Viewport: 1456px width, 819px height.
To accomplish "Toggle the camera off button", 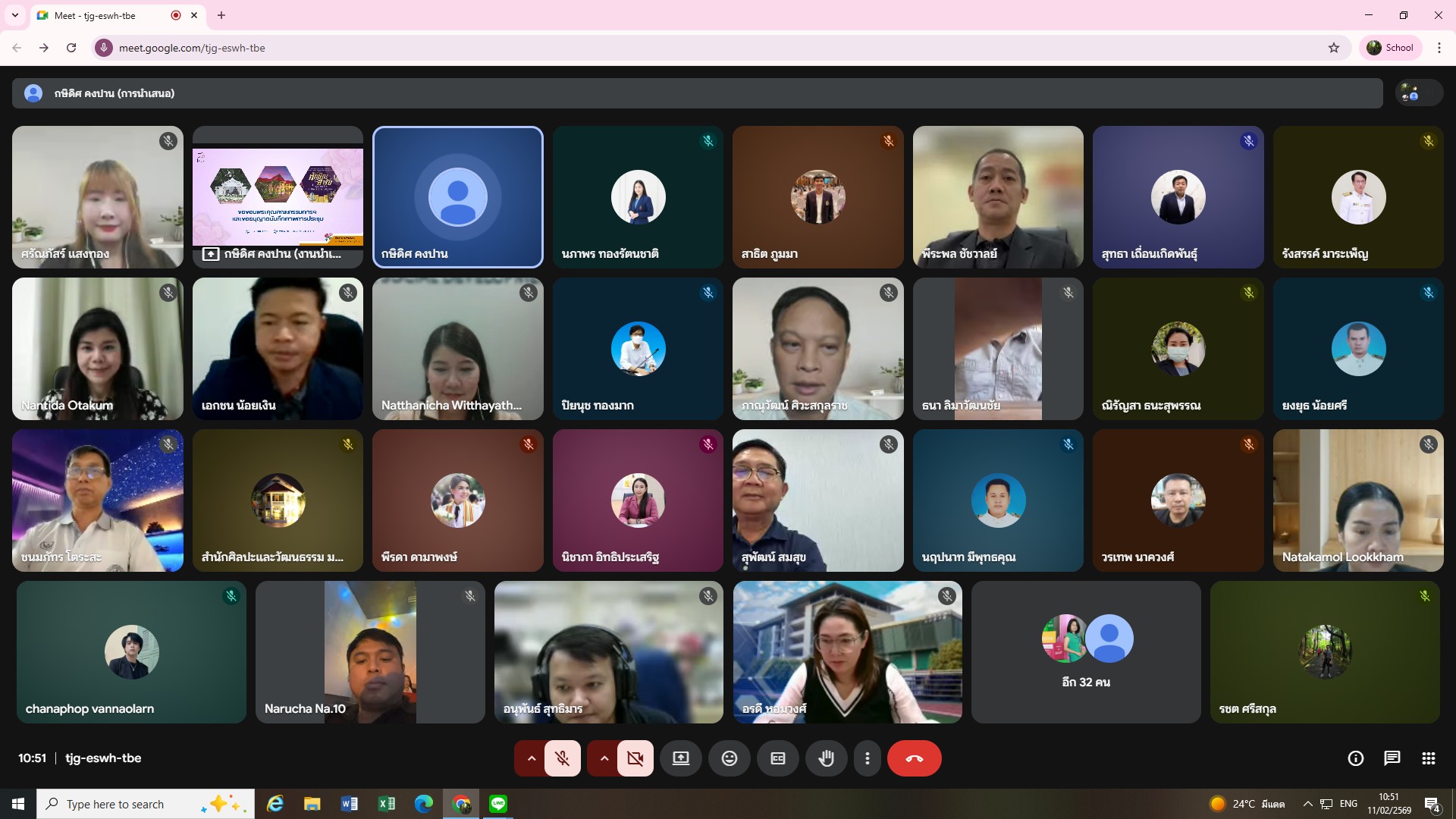I will pos(635,758).
